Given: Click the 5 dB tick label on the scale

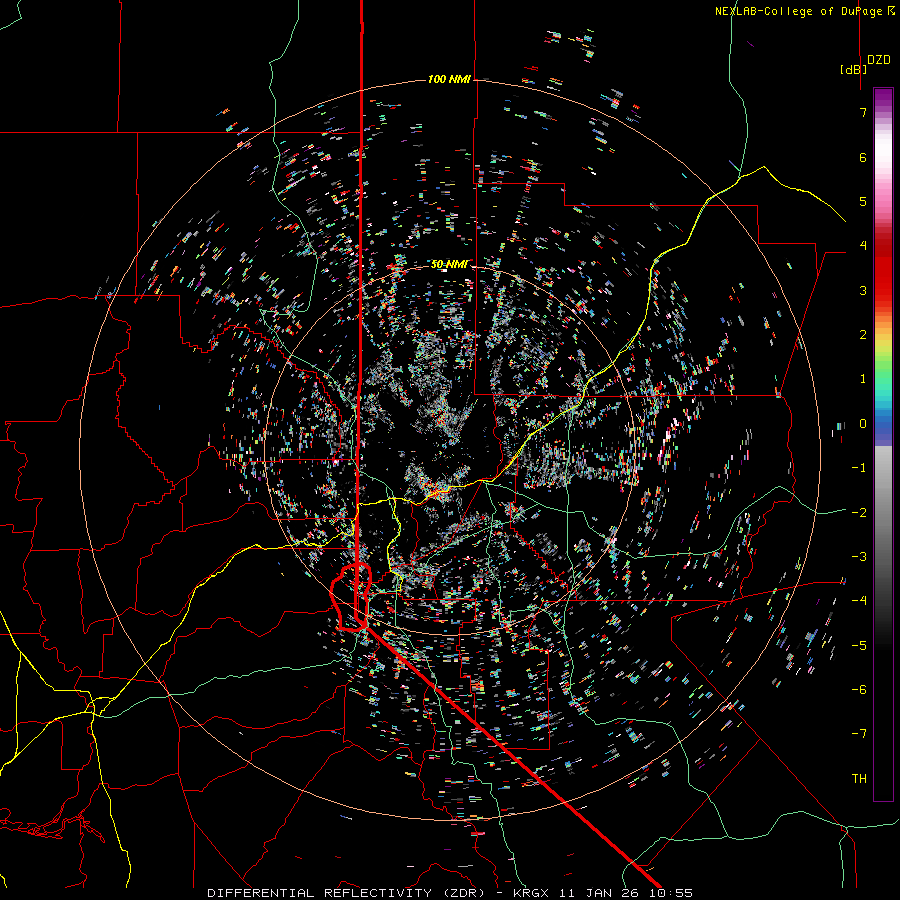Looking at the screenshot, I should click(x=863, y=201).
